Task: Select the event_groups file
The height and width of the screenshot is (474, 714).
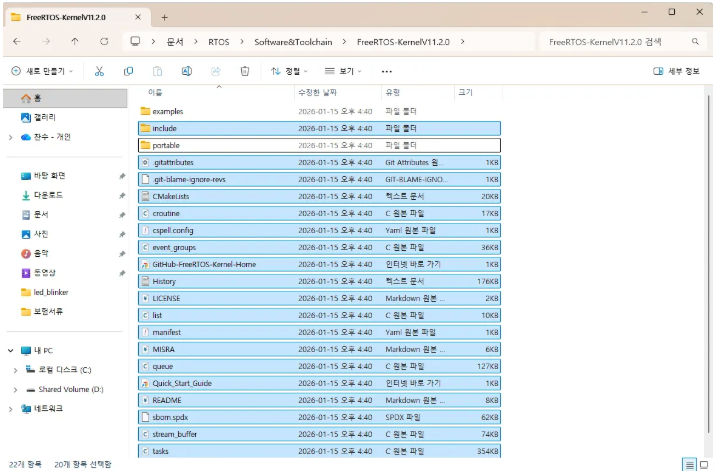Action: 319,247
